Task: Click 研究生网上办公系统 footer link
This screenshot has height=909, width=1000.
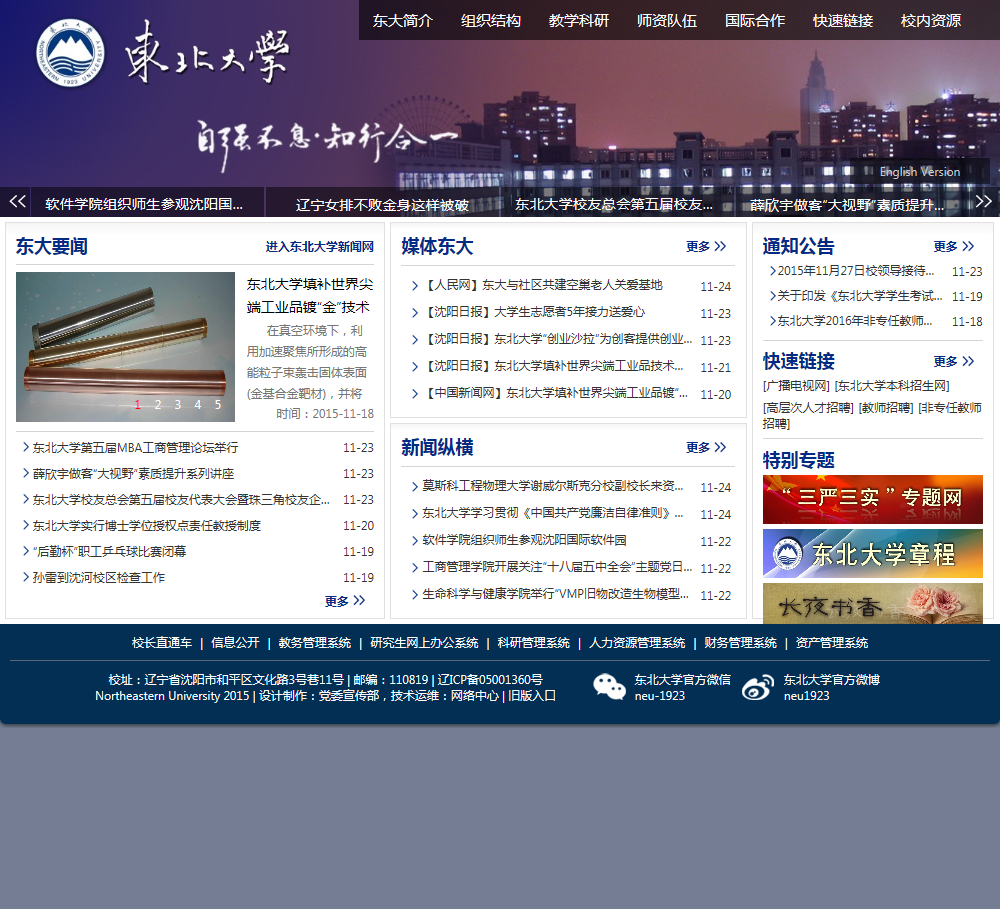Action: 424,643
